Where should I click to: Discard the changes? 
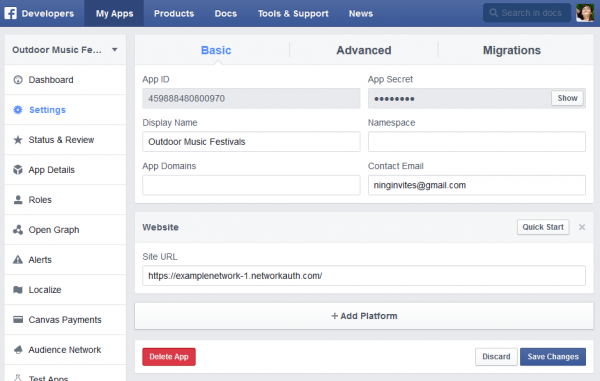click(496, 357)
